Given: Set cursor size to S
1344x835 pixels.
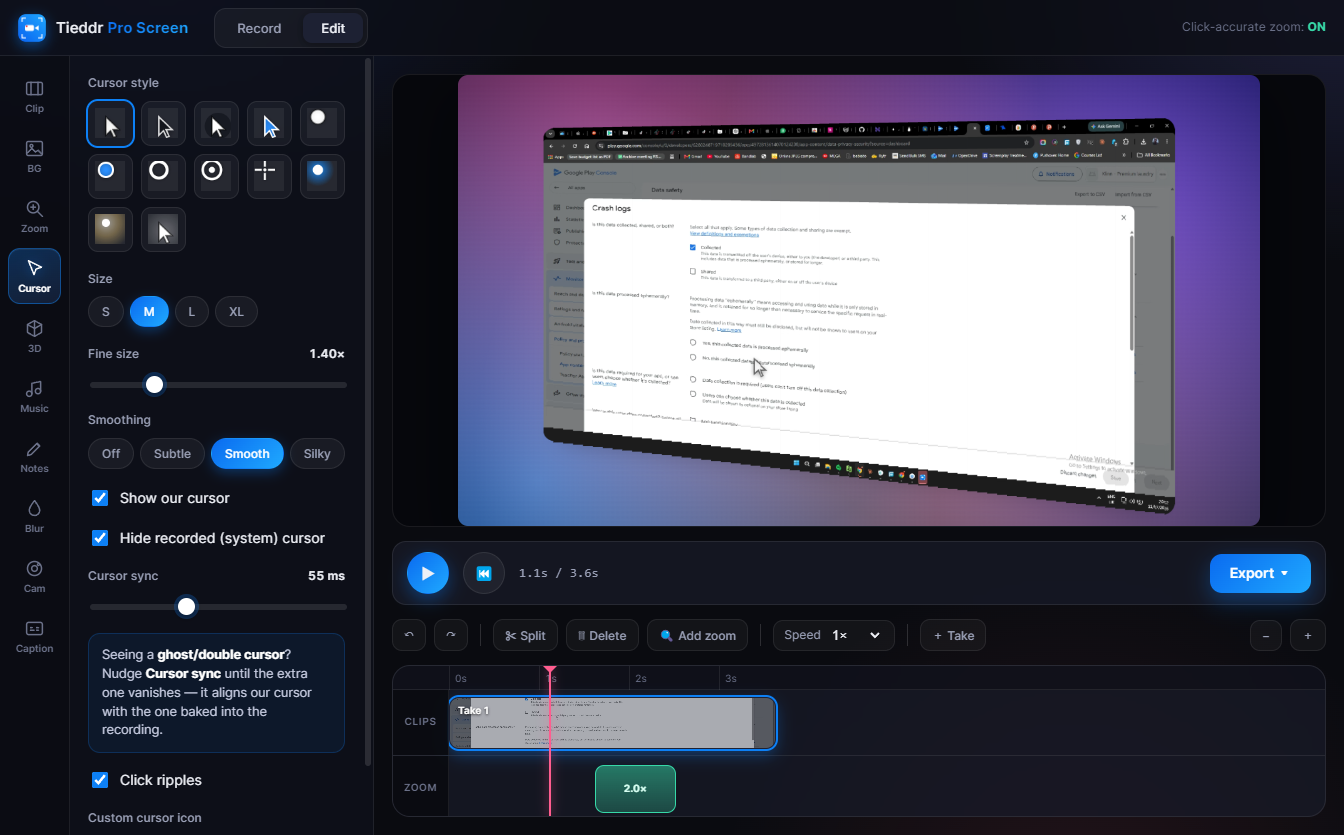Looking at the screenshot, I should click(105, 312).
